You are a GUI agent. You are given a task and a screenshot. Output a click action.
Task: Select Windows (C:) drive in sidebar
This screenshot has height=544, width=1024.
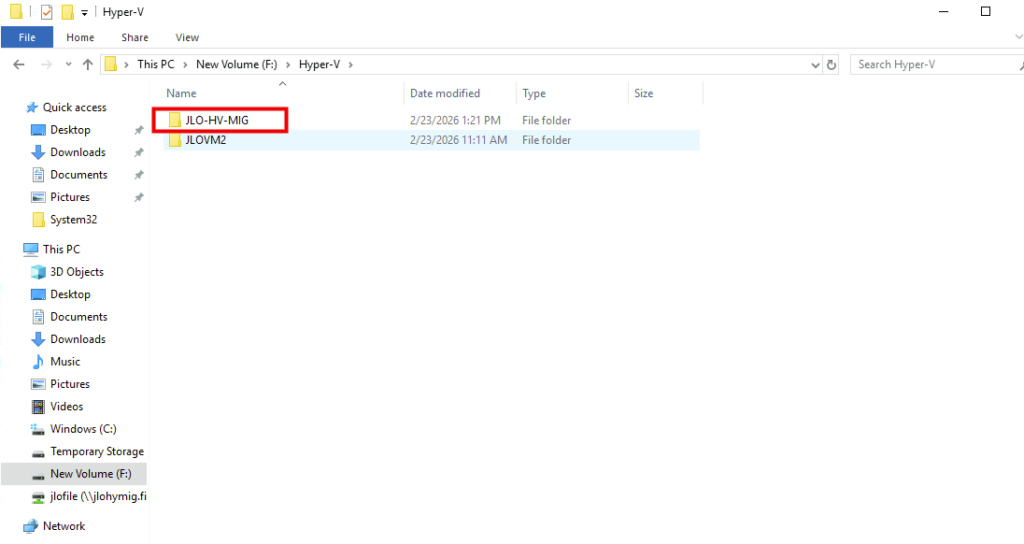pyautogui.click(x=83, y=429)
